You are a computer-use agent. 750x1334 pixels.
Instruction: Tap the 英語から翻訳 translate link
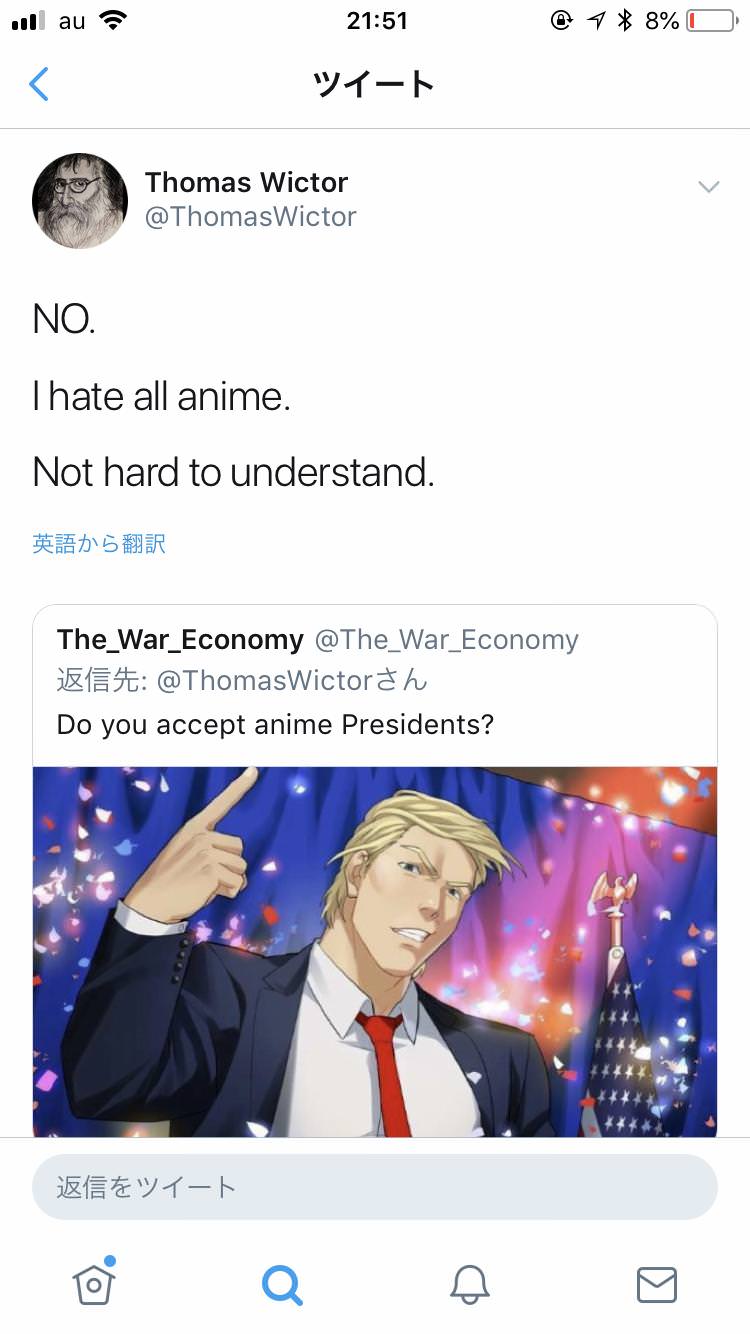(x=99, y=543)
